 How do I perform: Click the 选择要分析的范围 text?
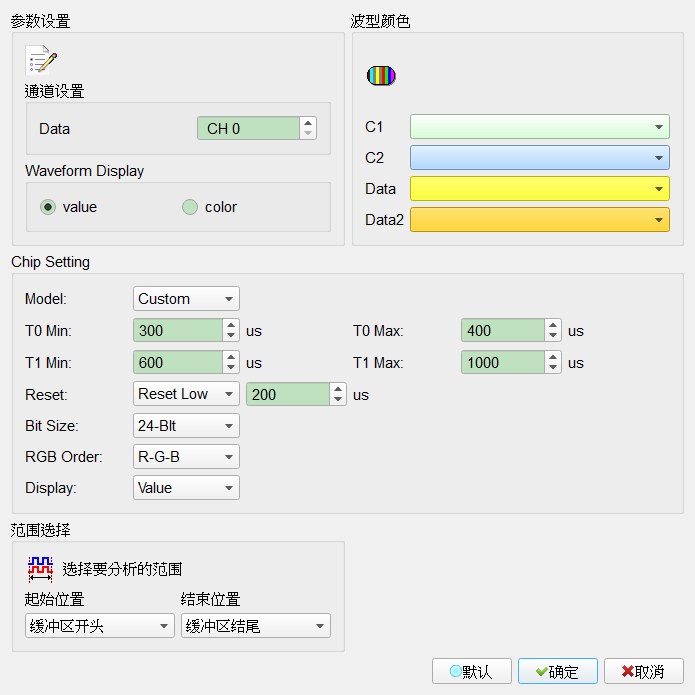tap(122, 569)
